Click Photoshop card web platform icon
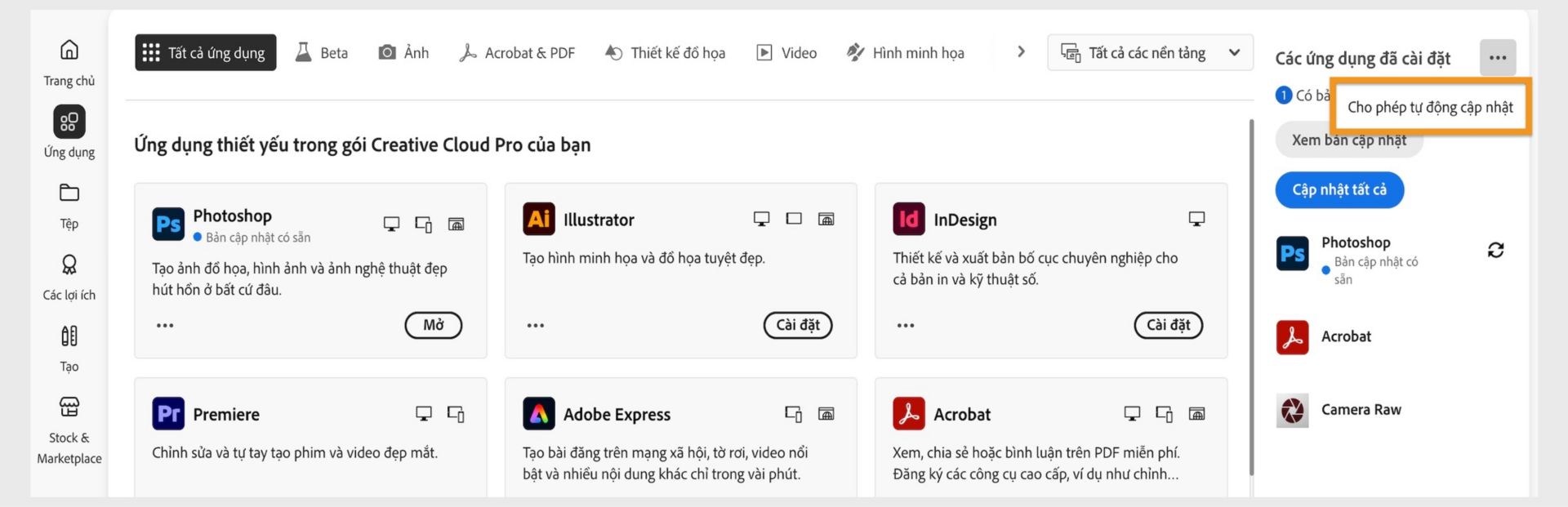This screenshot has width=1568, height=507. (456, 224)
